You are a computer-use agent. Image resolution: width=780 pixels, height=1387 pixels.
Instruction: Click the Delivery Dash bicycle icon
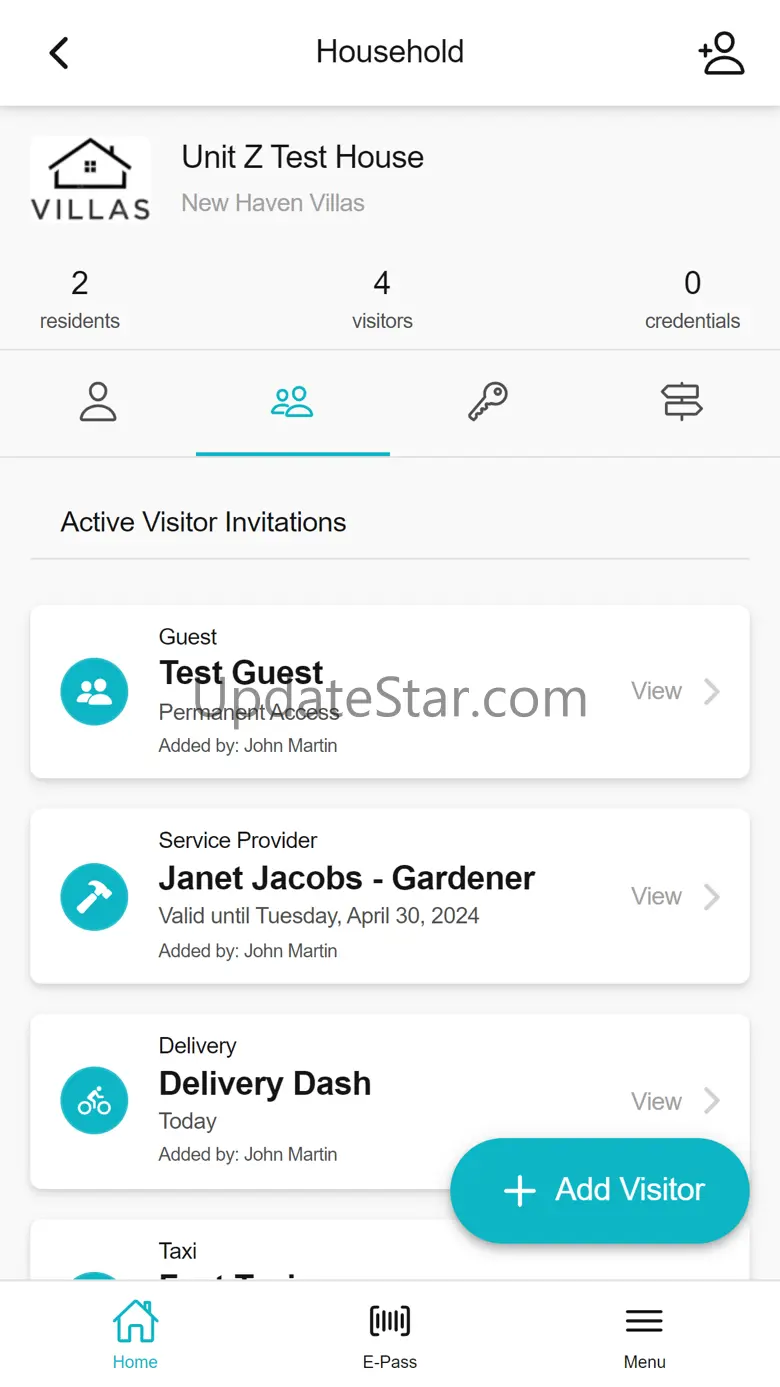(x=94, y=1101)
